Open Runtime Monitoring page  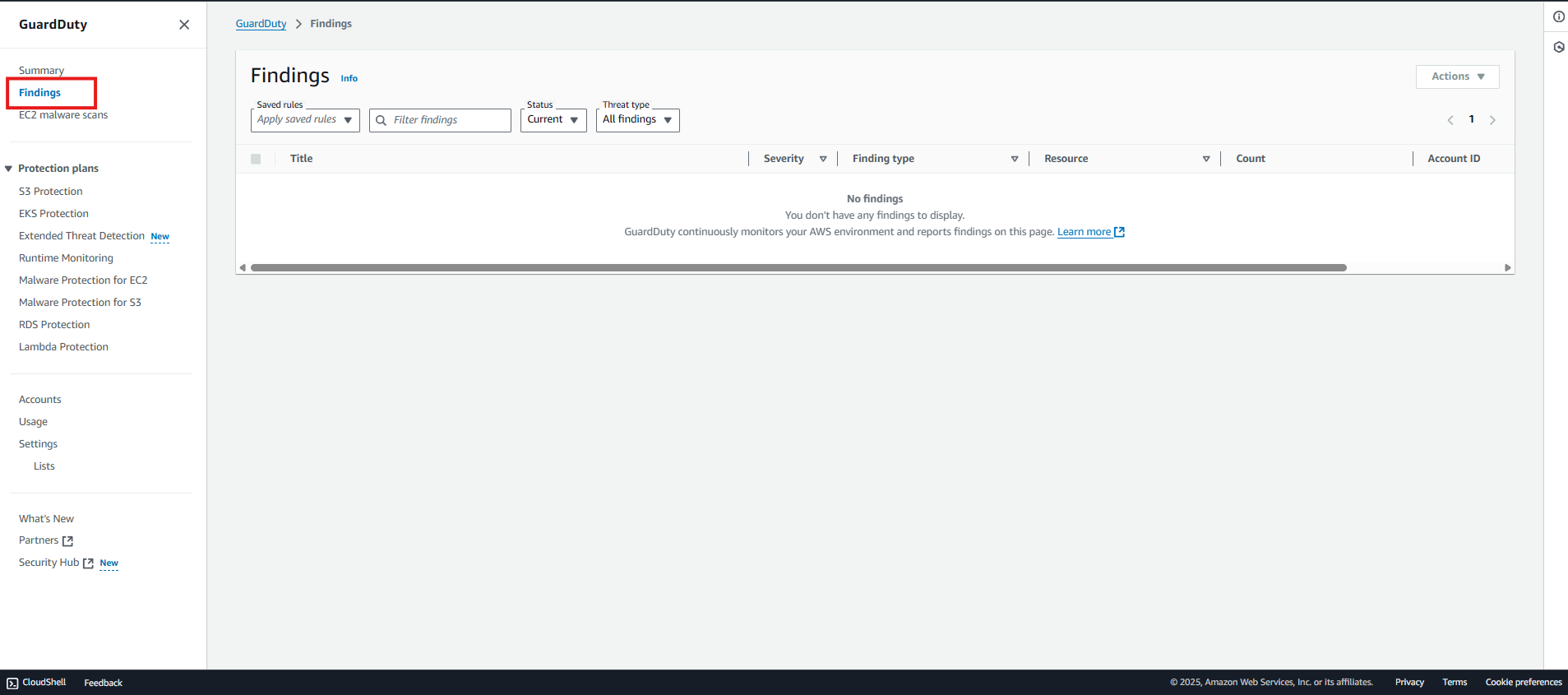pos(66,258)
